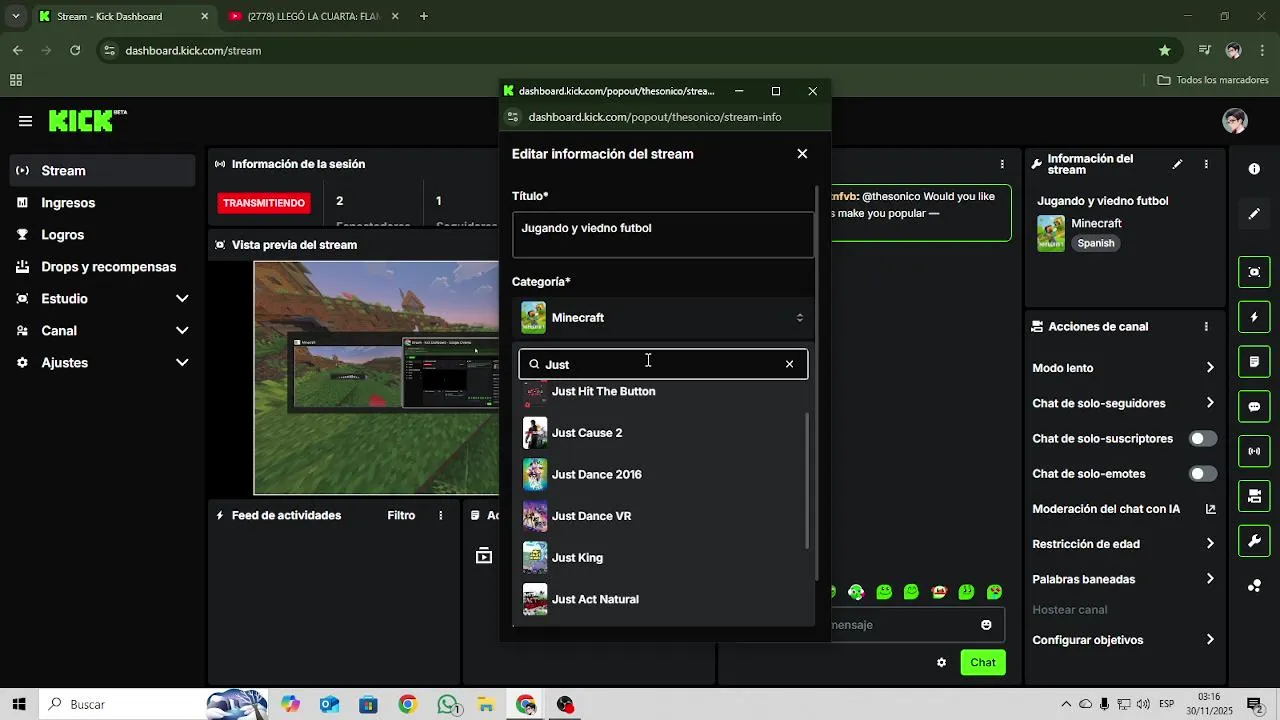Edit stream info via pencil in Información del stream
The image size is (1280, 720).
1177,164
